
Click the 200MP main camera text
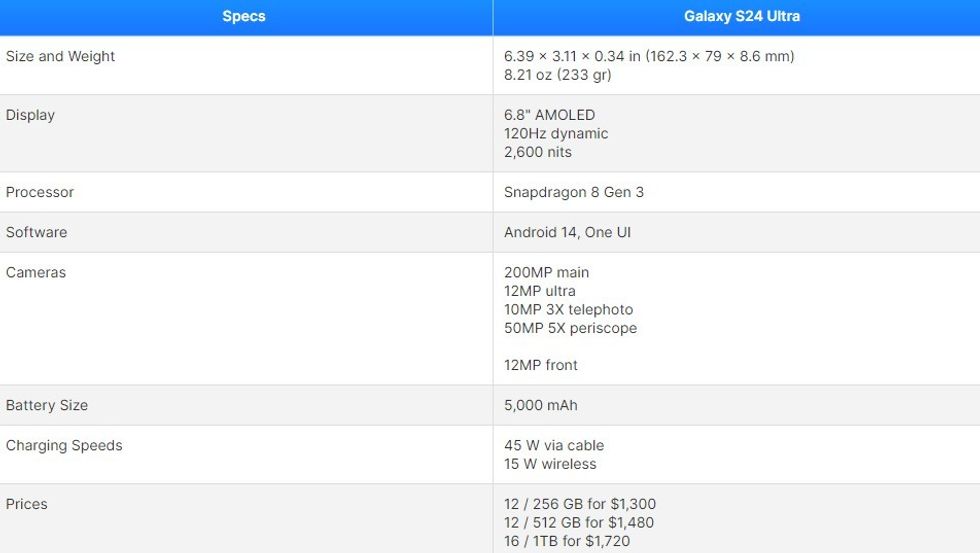546,272
